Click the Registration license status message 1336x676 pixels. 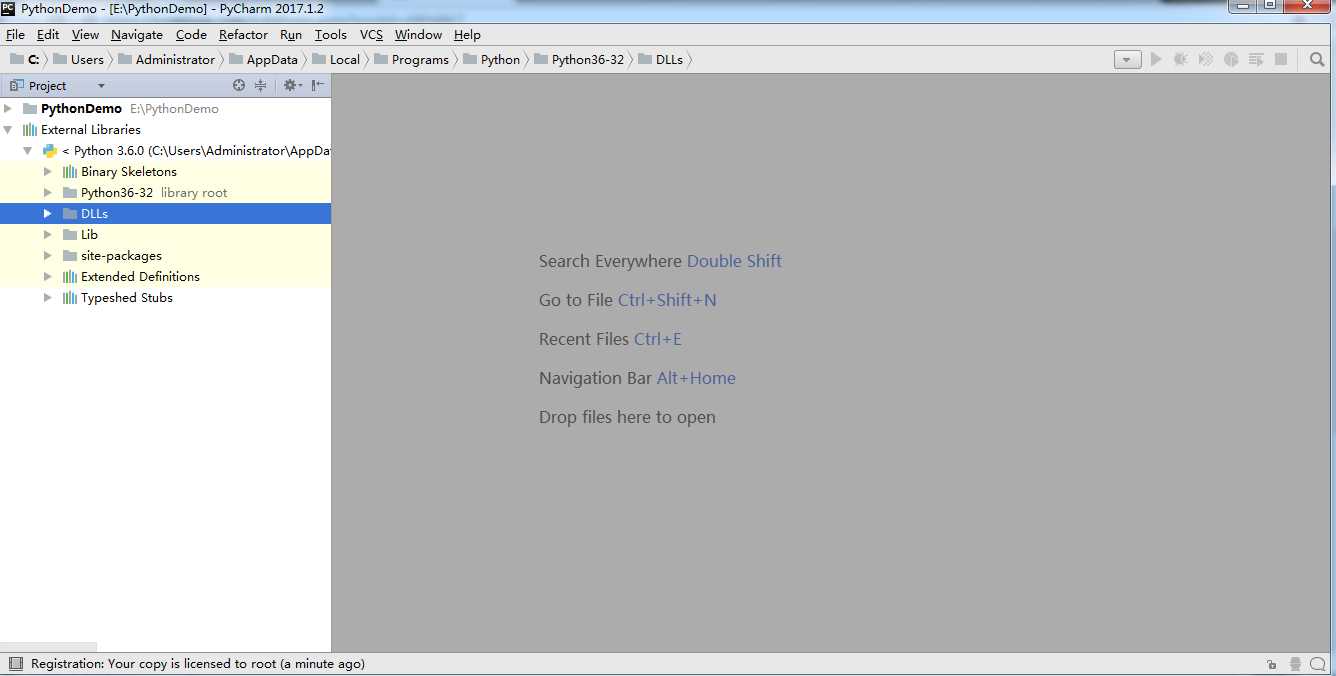click(198, 664)
